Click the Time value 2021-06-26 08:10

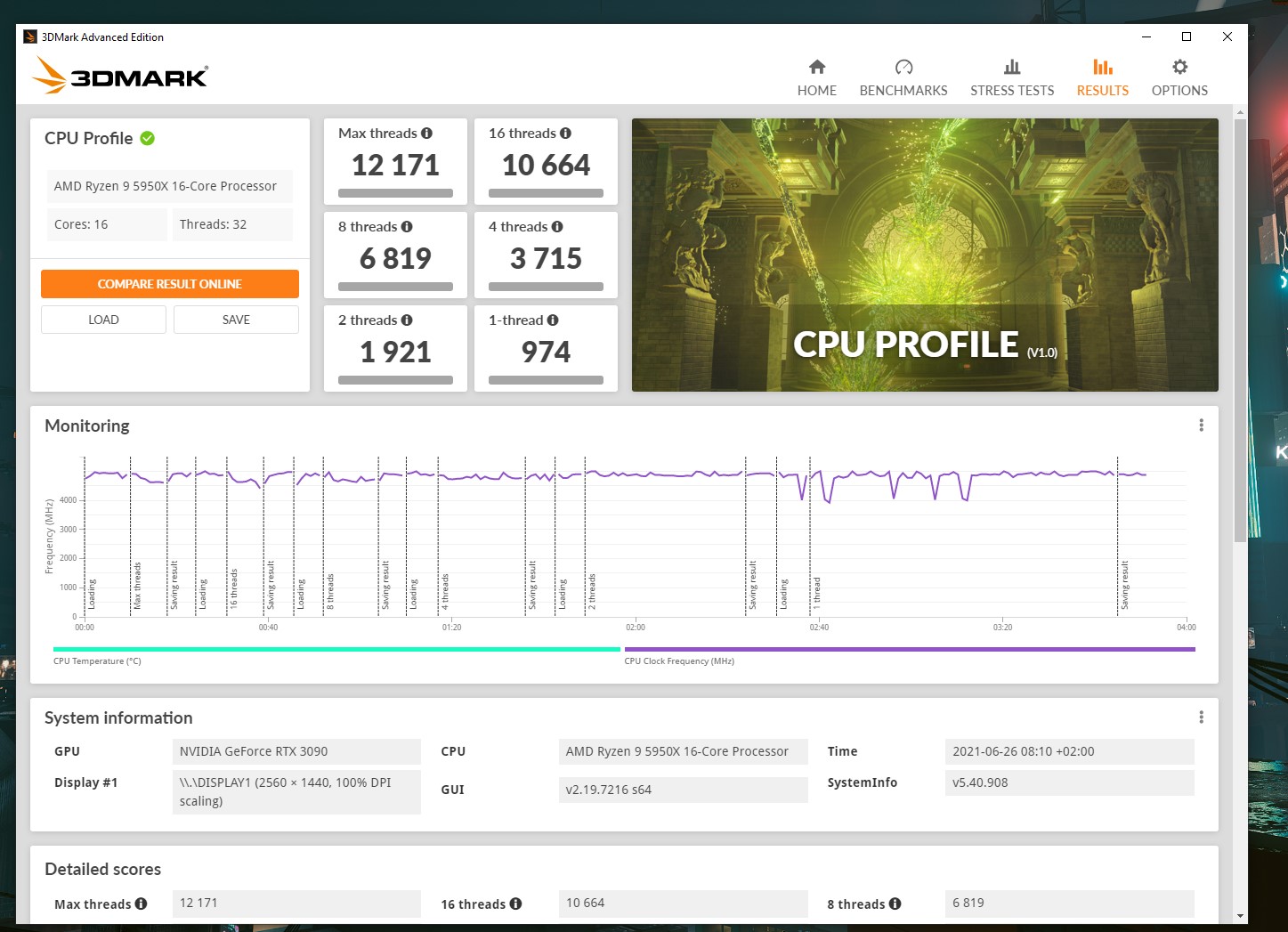tap(1069, 751)
